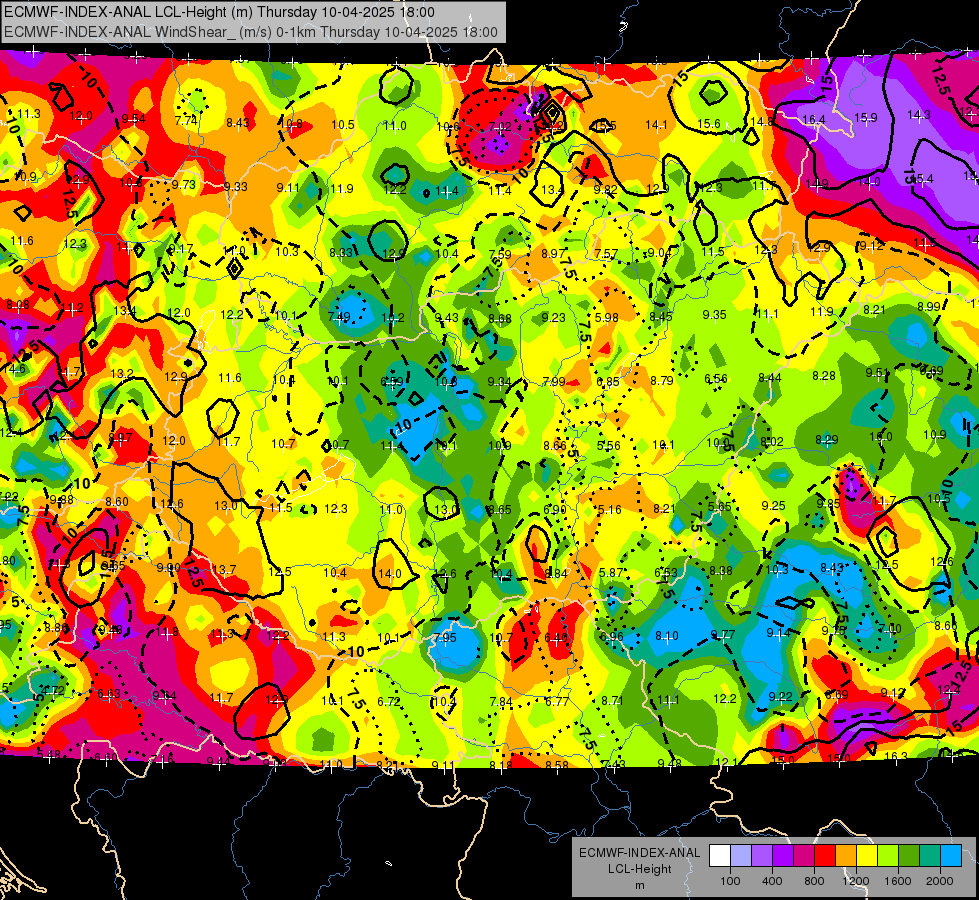Viewport: 979px width, 900px height.
Task: Click the shear value 8.71
Action: 612,700
